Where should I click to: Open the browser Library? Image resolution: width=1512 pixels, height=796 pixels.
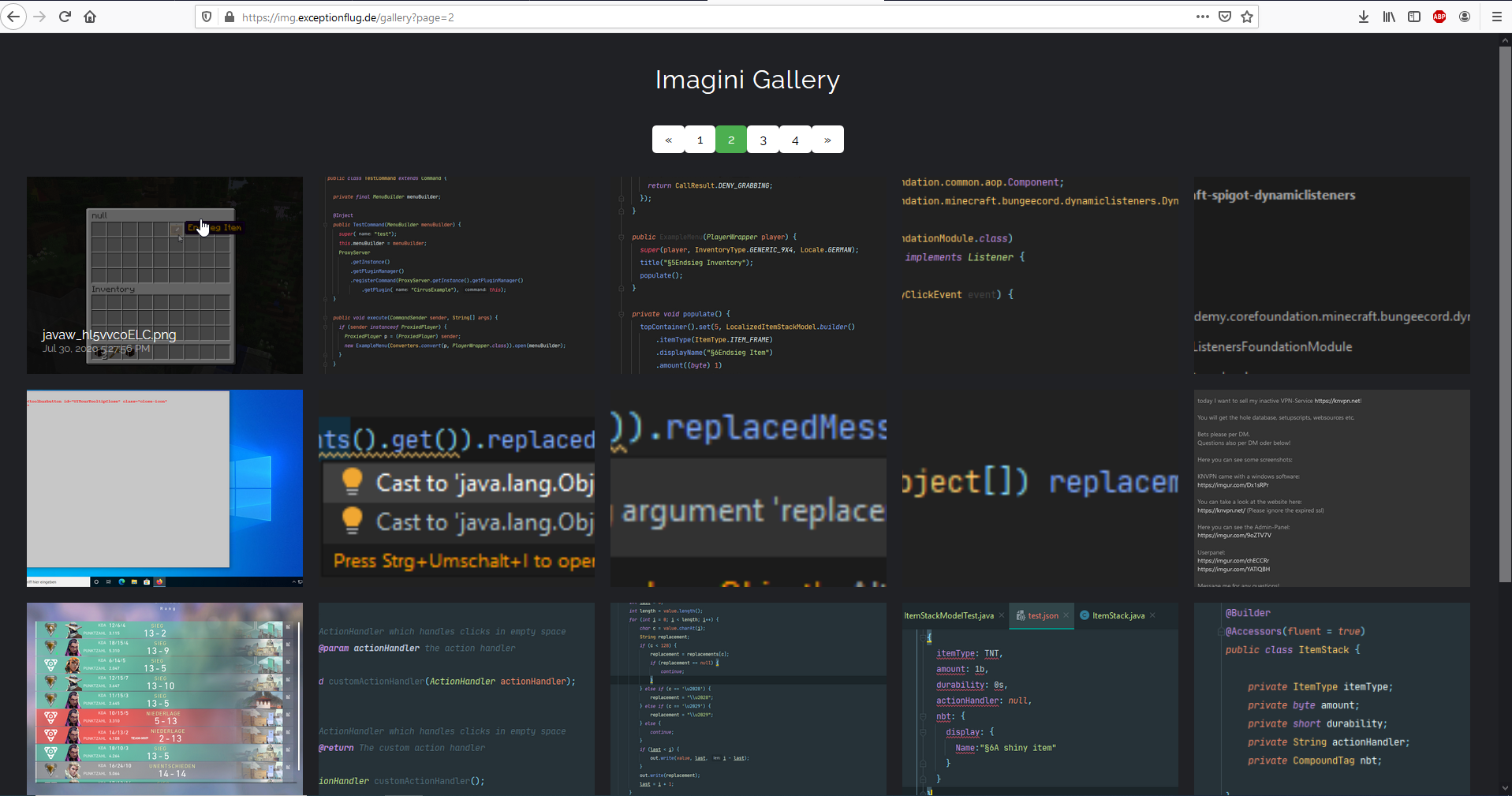[x=1388, y=17]
